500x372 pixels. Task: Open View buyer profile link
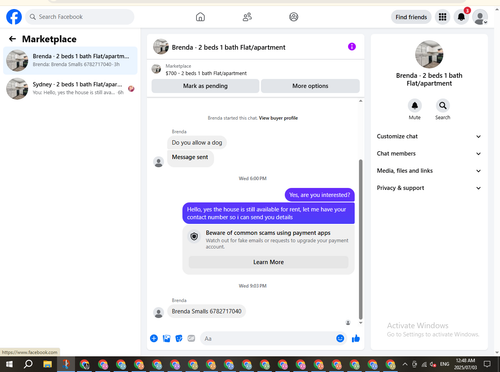[278, 118]
